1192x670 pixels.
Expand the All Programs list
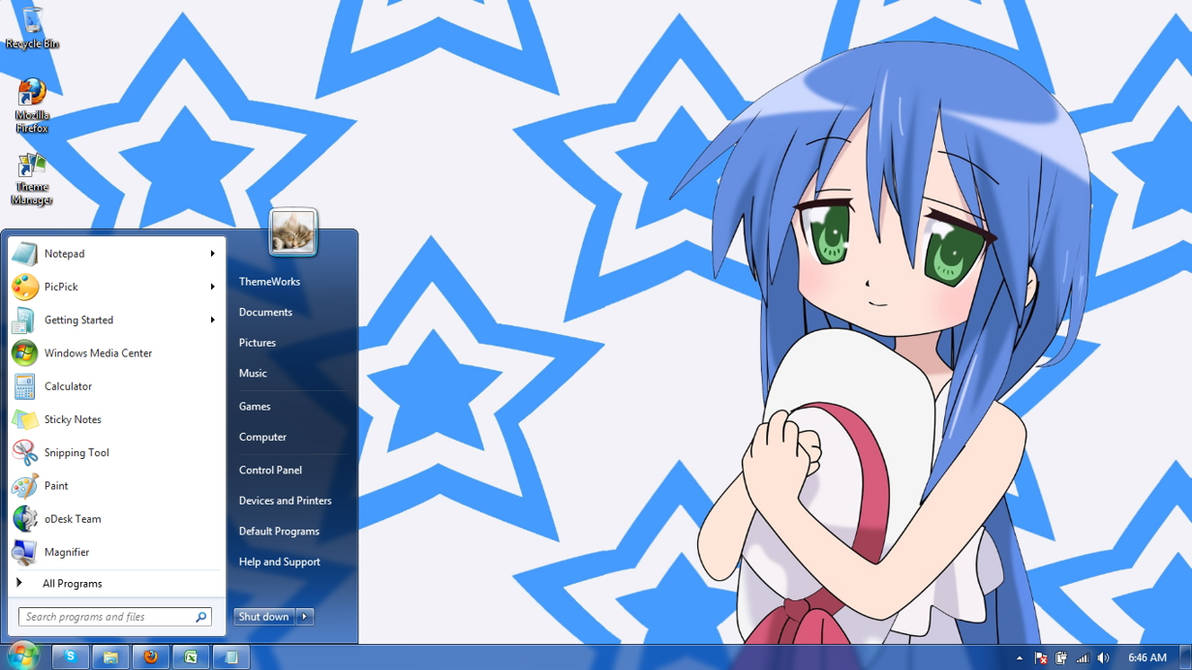72,583
